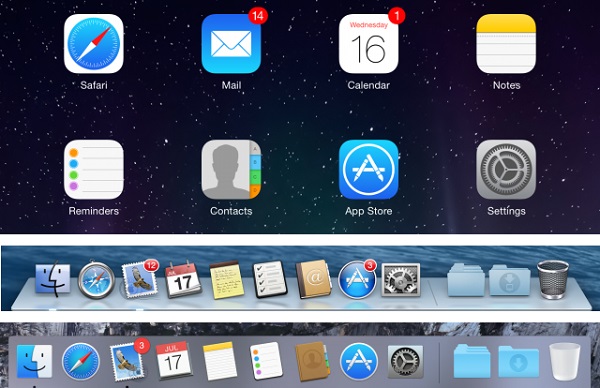Image resolution: width=600 pixels, height=388 pixels.
Task: Open Safari compass in the middle dock
Action: [96, 280]
